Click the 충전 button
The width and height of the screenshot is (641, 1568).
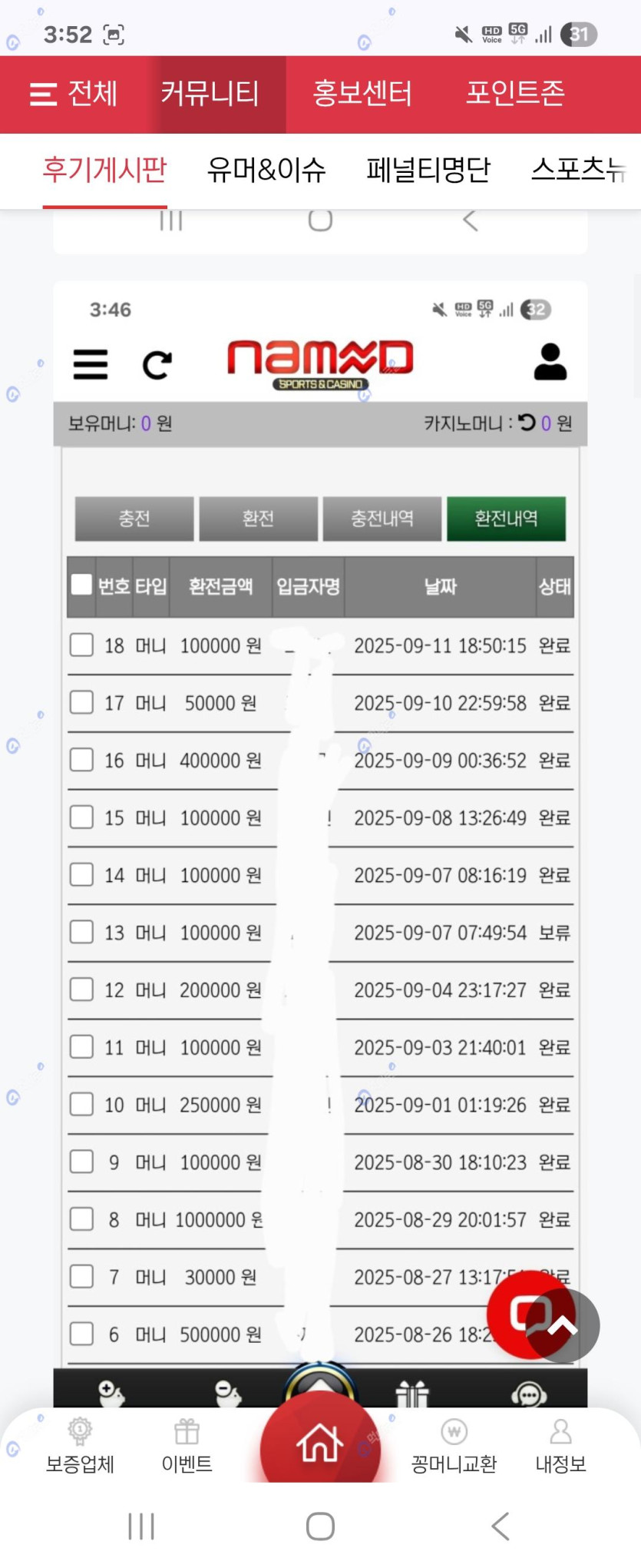click(134, 519)
